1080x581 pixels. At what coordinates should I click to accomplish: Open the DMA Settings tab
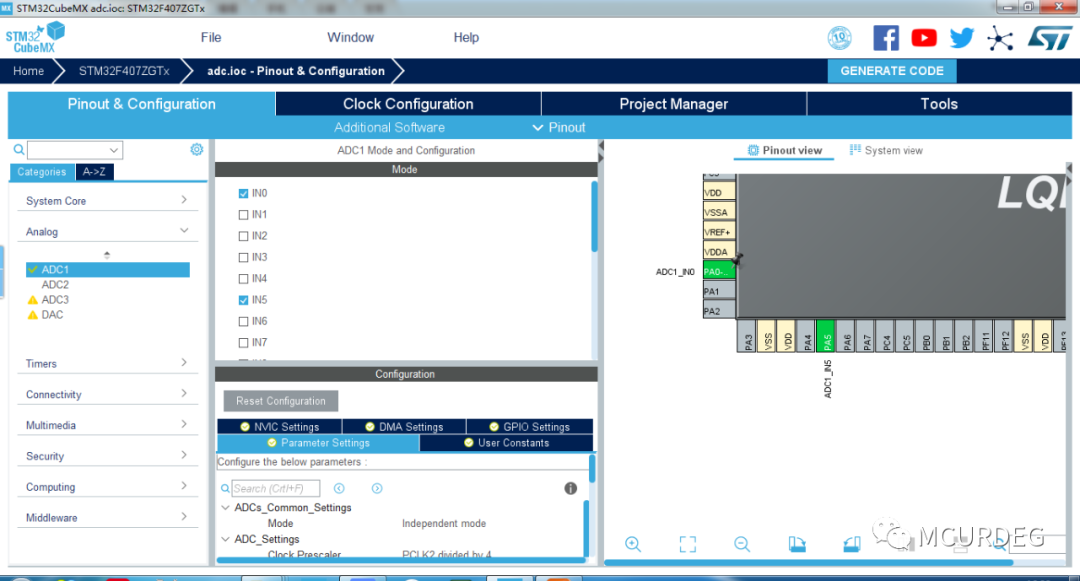(404, 427)
